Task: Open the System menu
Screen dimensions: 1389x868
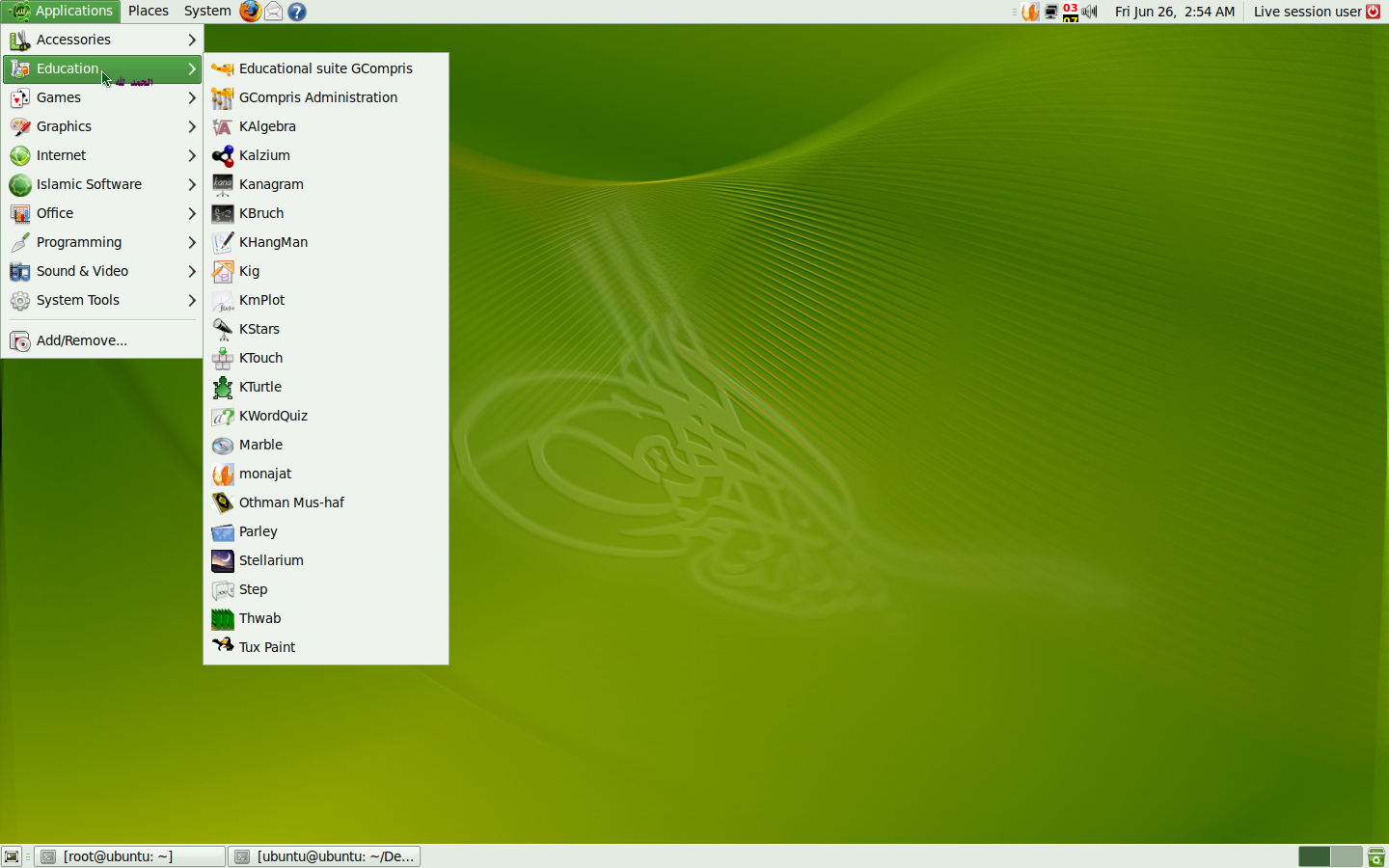Action: pos(207,12)
